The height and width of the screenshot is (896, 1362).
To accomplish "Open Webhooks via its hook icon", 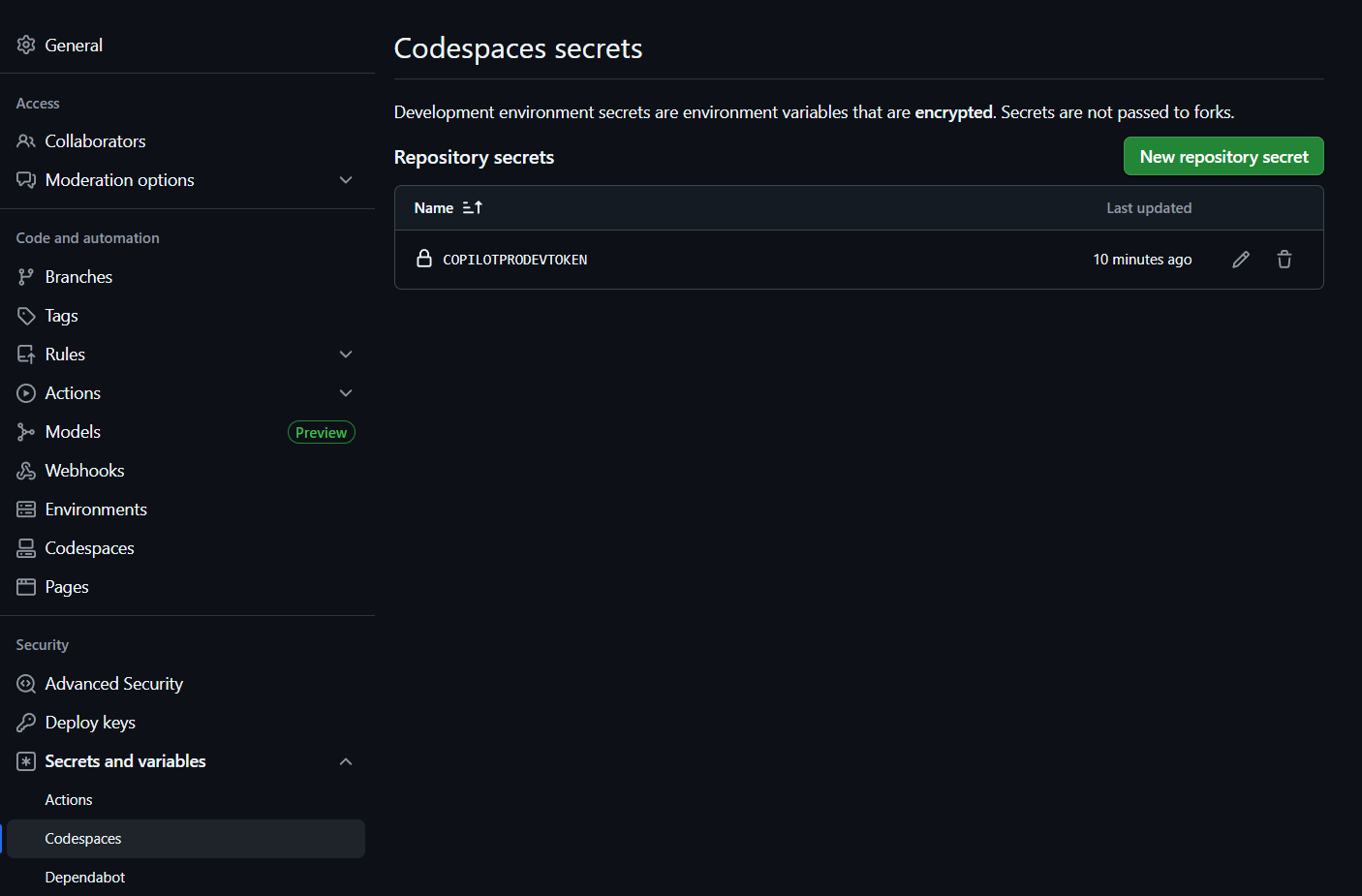I will tap(25, 470).
